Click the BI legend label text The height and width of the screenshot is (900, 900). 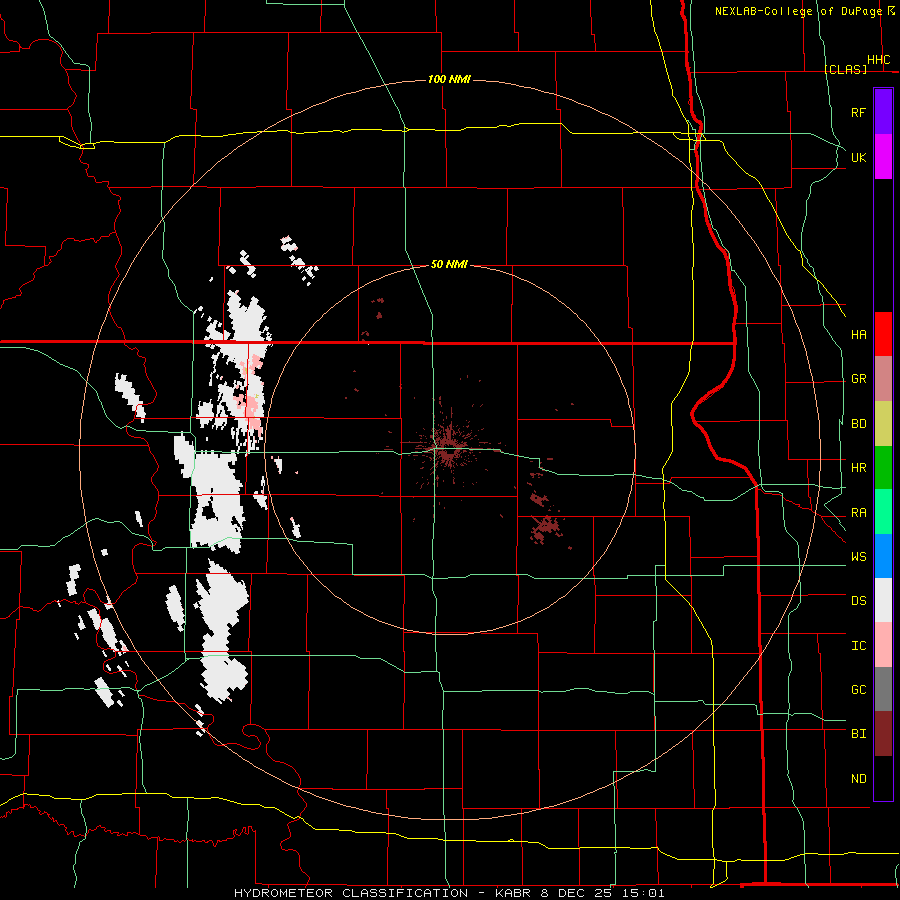(x=858, y=734)
